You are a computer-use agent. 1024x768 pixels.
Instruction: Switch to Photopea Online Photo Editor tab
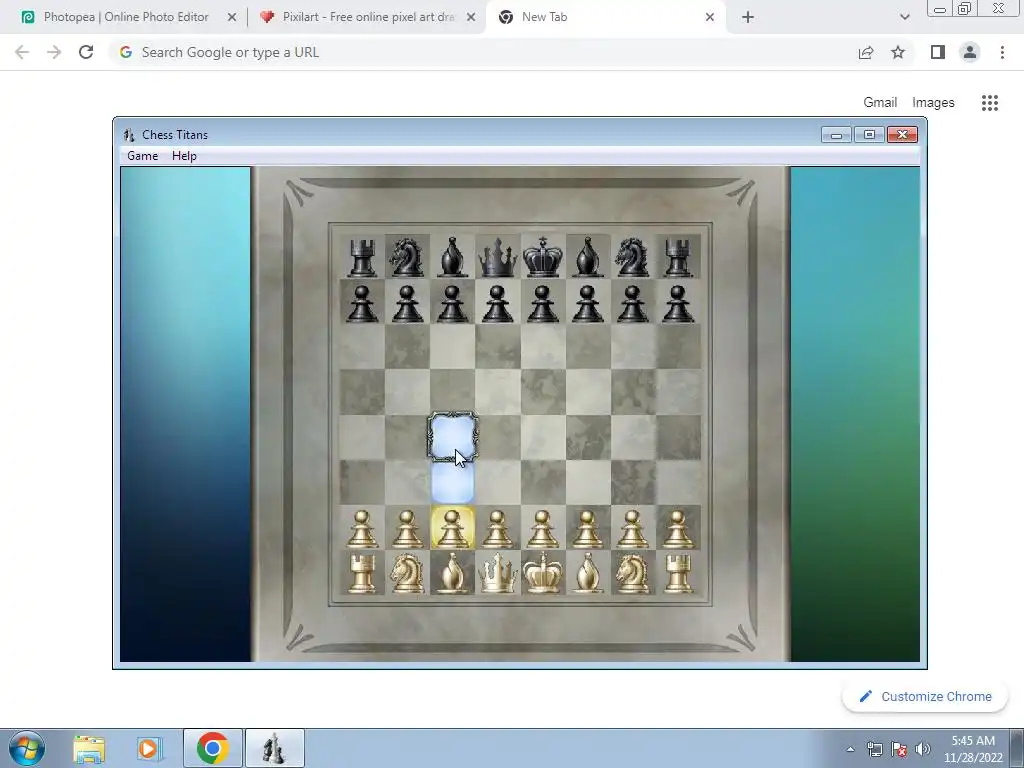point(126,17)
